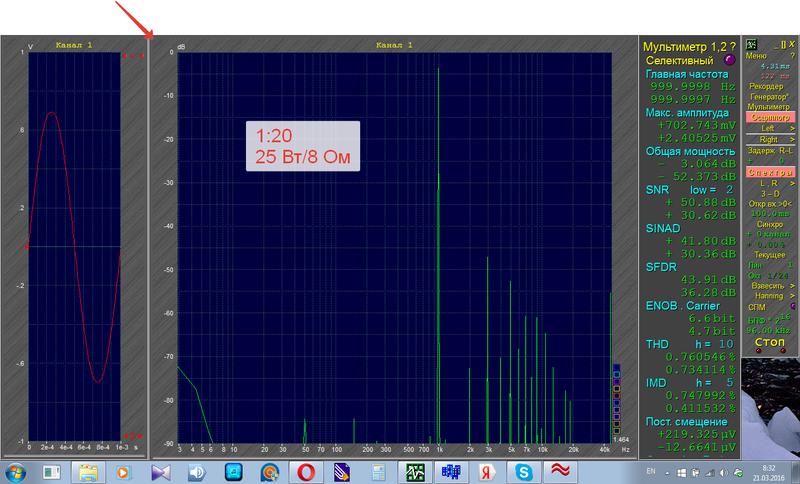The image size is (800, 484).
Task: Open the volume tray icon
Action: (x=723, y=473)
